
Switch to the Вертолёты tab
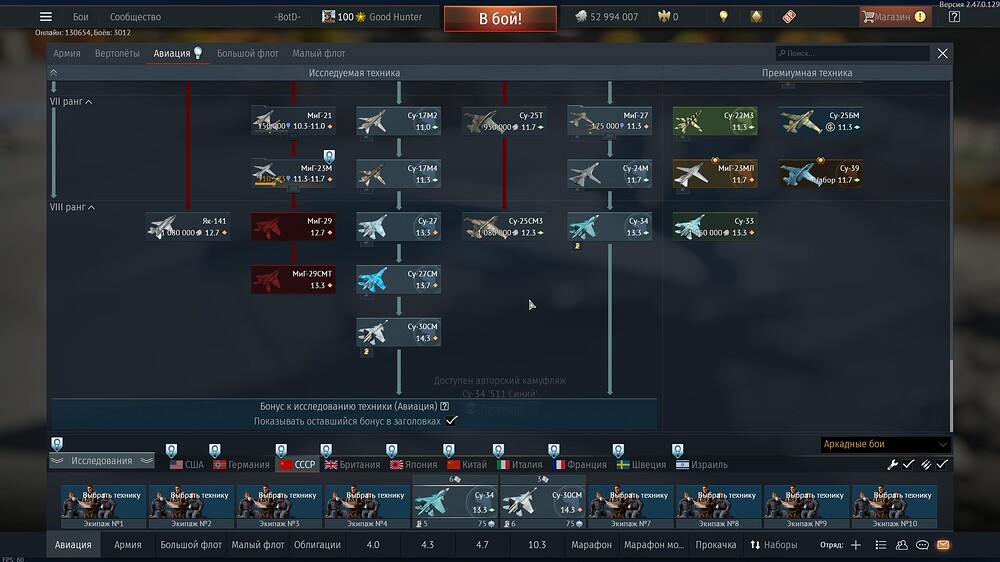117,54
